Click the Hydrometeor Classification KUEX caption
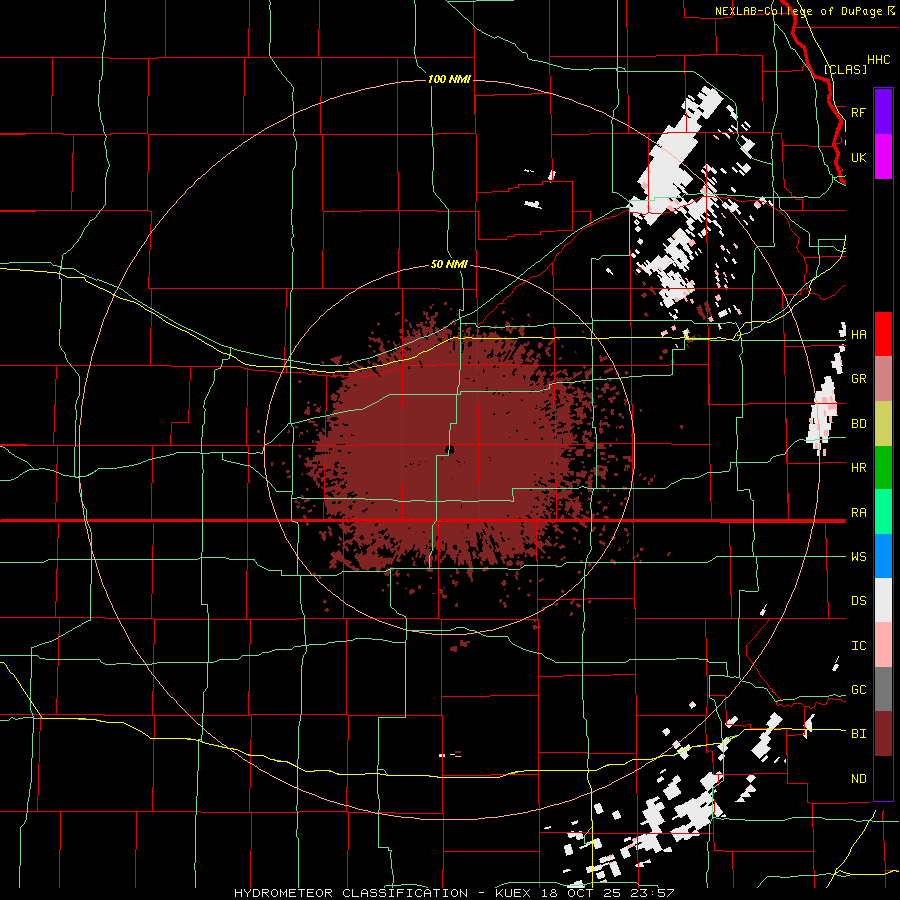Image resolution: width=900 pixels, height=900 pixels. [x=454, y=893]
